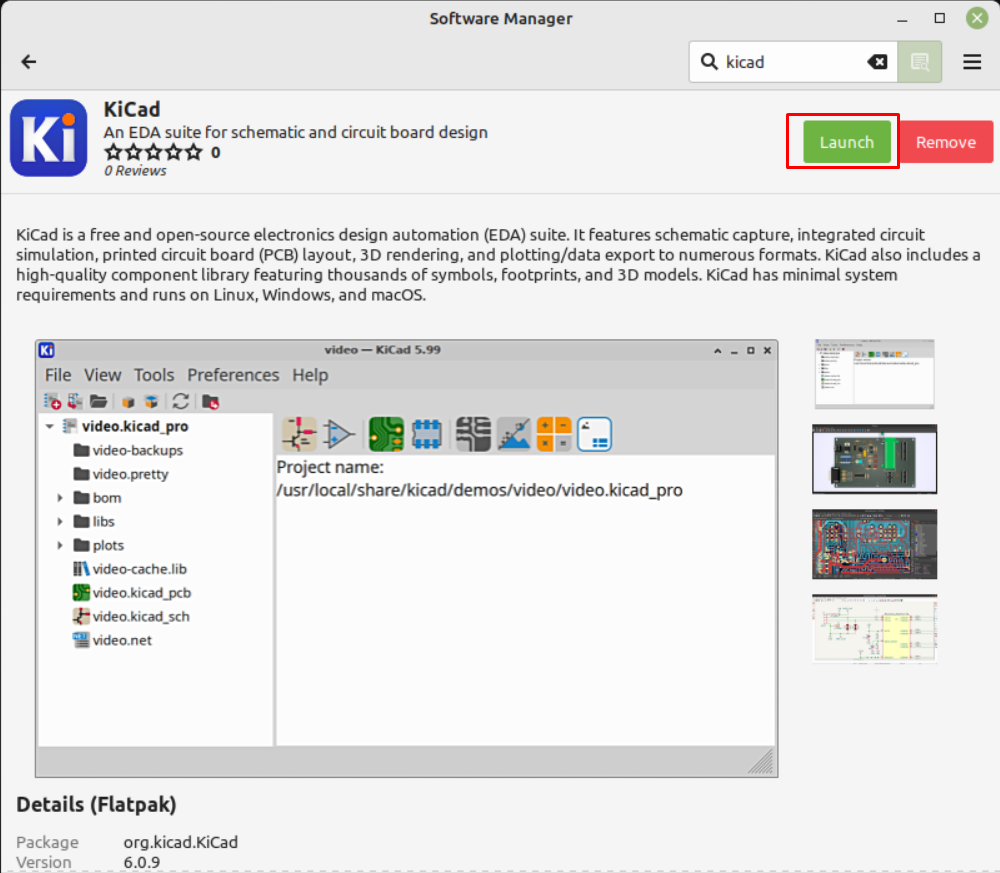The width and height of the screenshot is (1000, 873).
Task: Select the 3D board rendering thumbnail
Action: coord(874,459)
